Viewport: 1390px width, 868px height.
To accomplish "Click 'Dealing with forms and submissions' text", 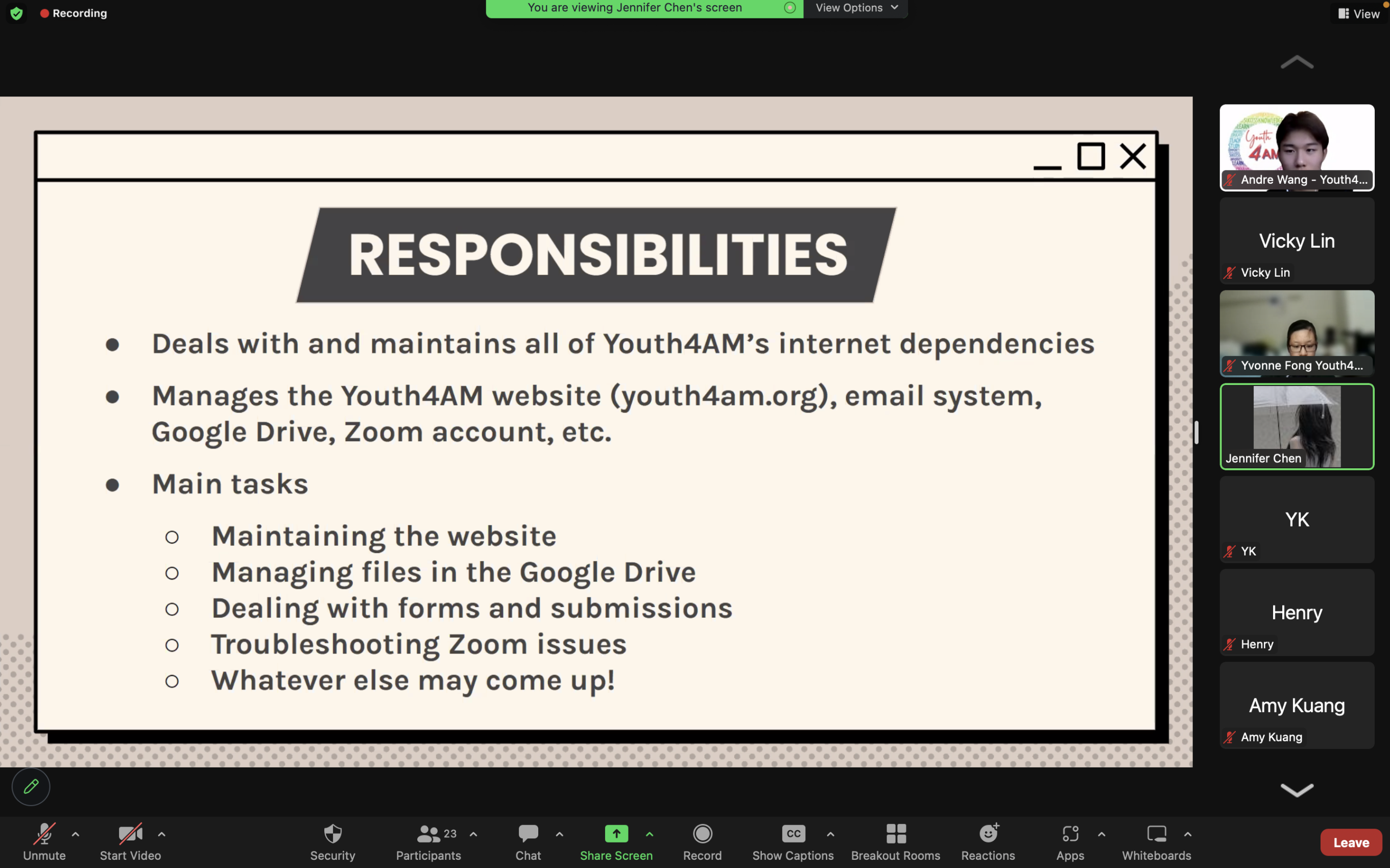I will tap(472, 609).
